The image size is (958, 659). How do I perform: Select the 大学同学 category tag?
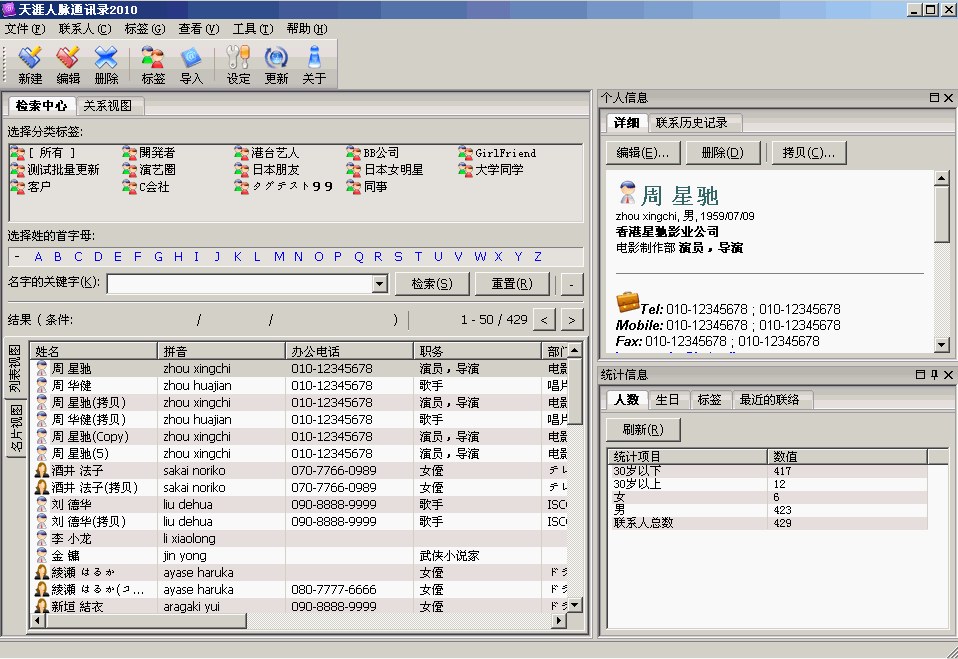pos(491,170)
